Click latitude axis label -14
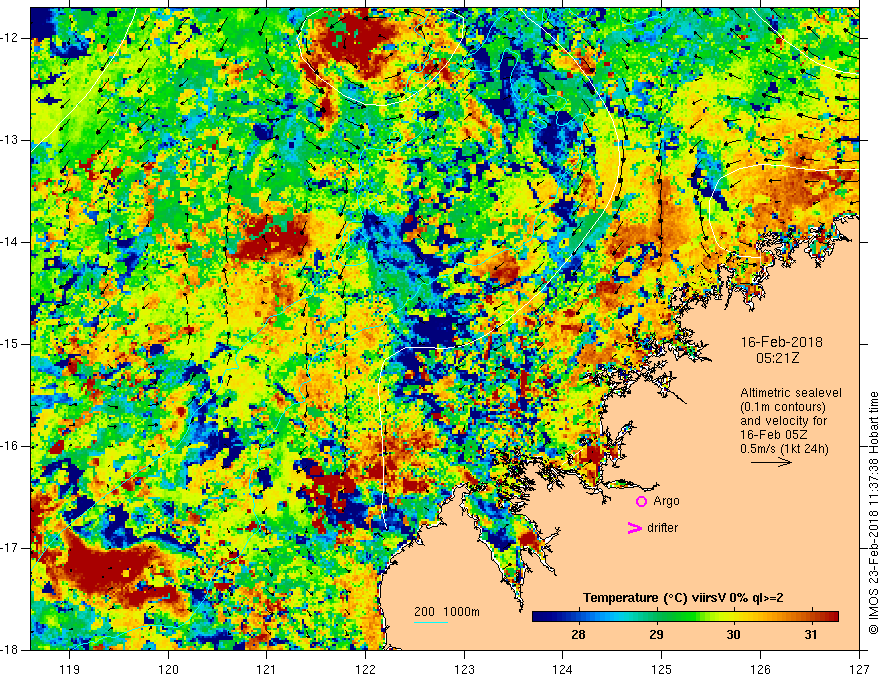 click(10, 242)
